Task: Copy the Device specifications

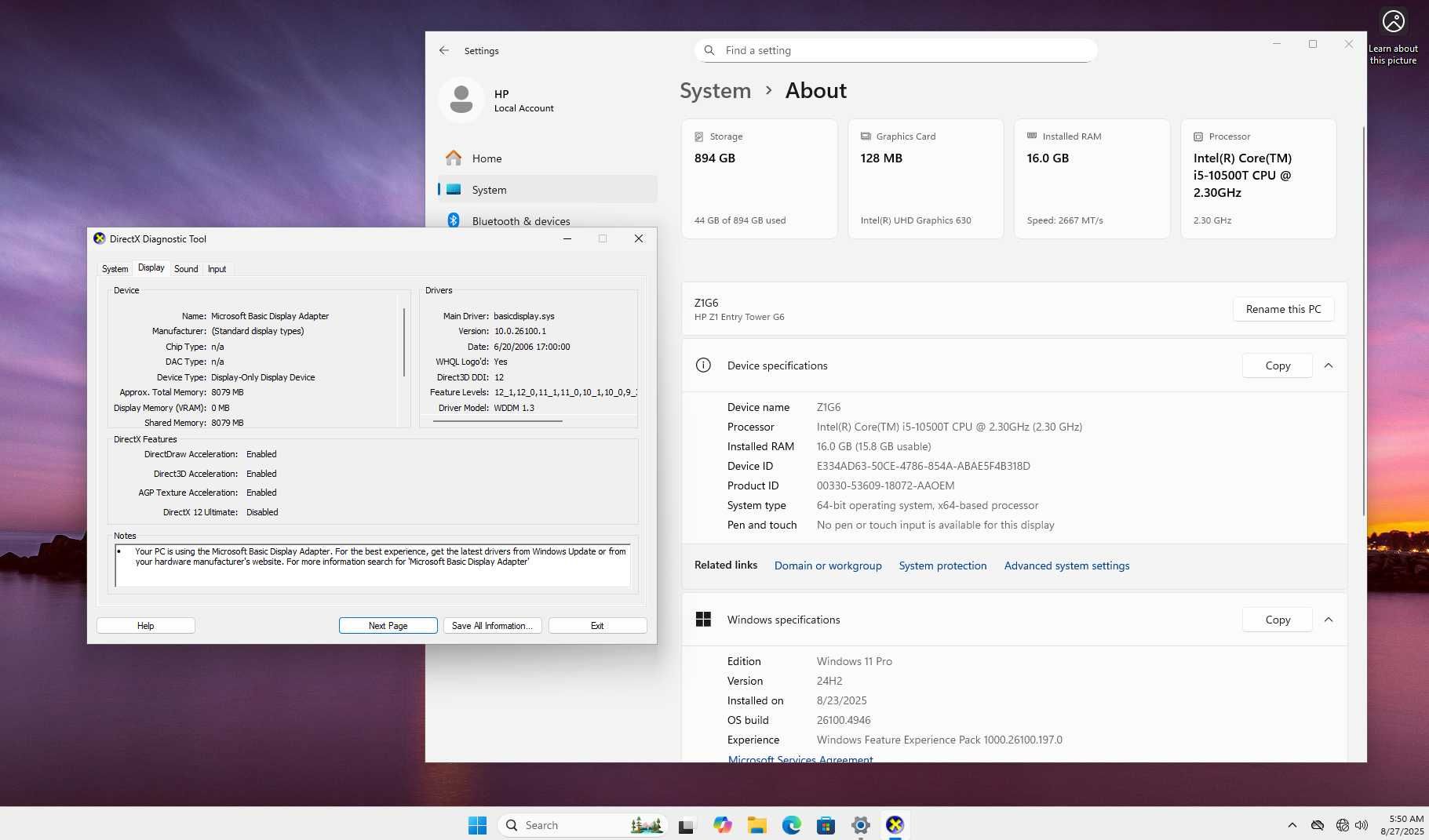Action: coord(1278,365)
